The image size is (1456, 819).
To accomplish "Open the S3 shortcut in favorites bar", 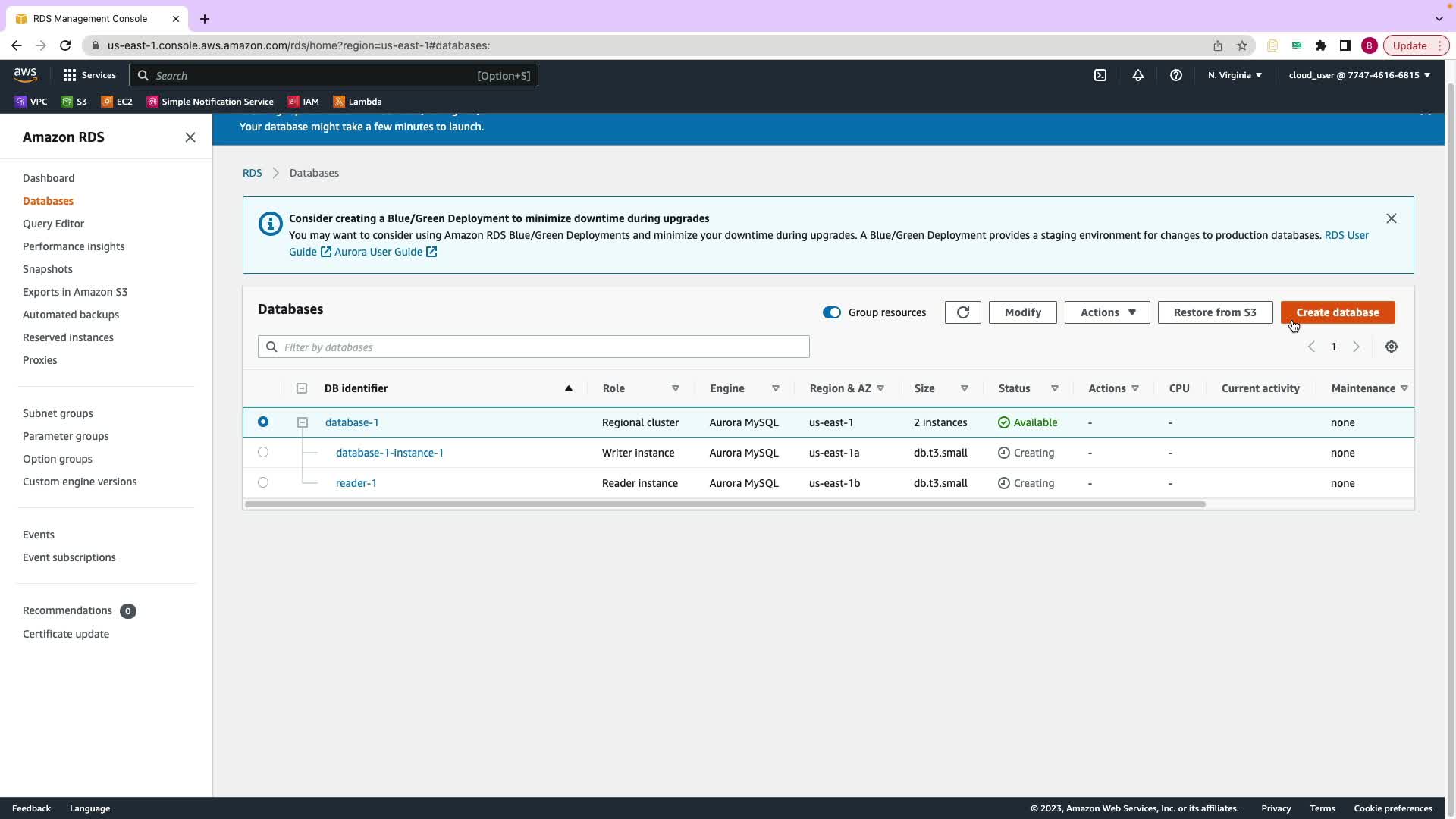I will (74, 102).
